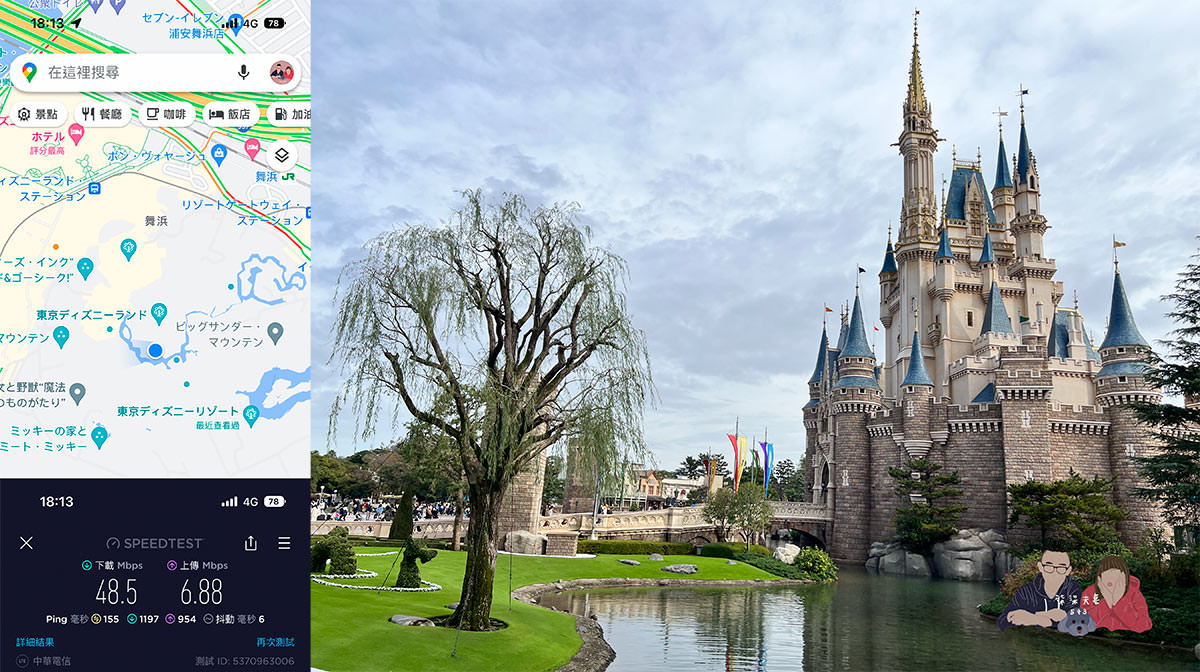Open the map layers button
Screen dimensions: 1200x672
[282, 155]
